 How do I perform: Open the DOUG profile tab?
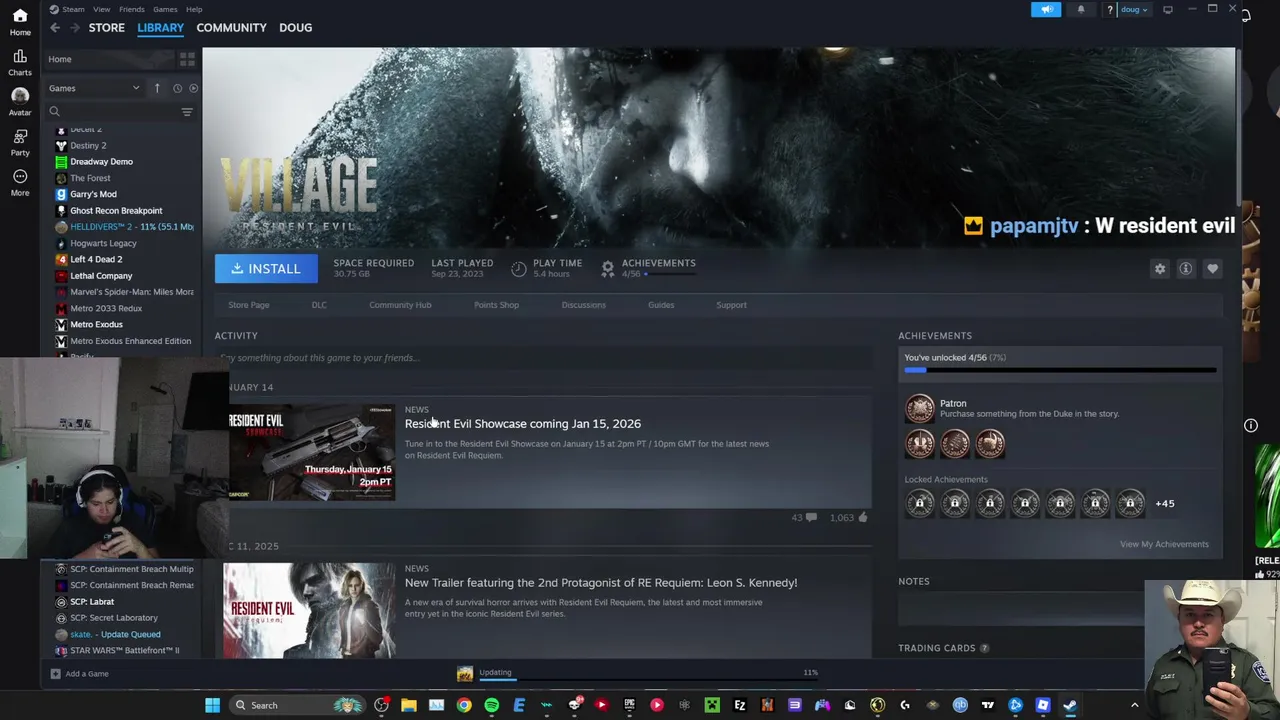[295, 28]
